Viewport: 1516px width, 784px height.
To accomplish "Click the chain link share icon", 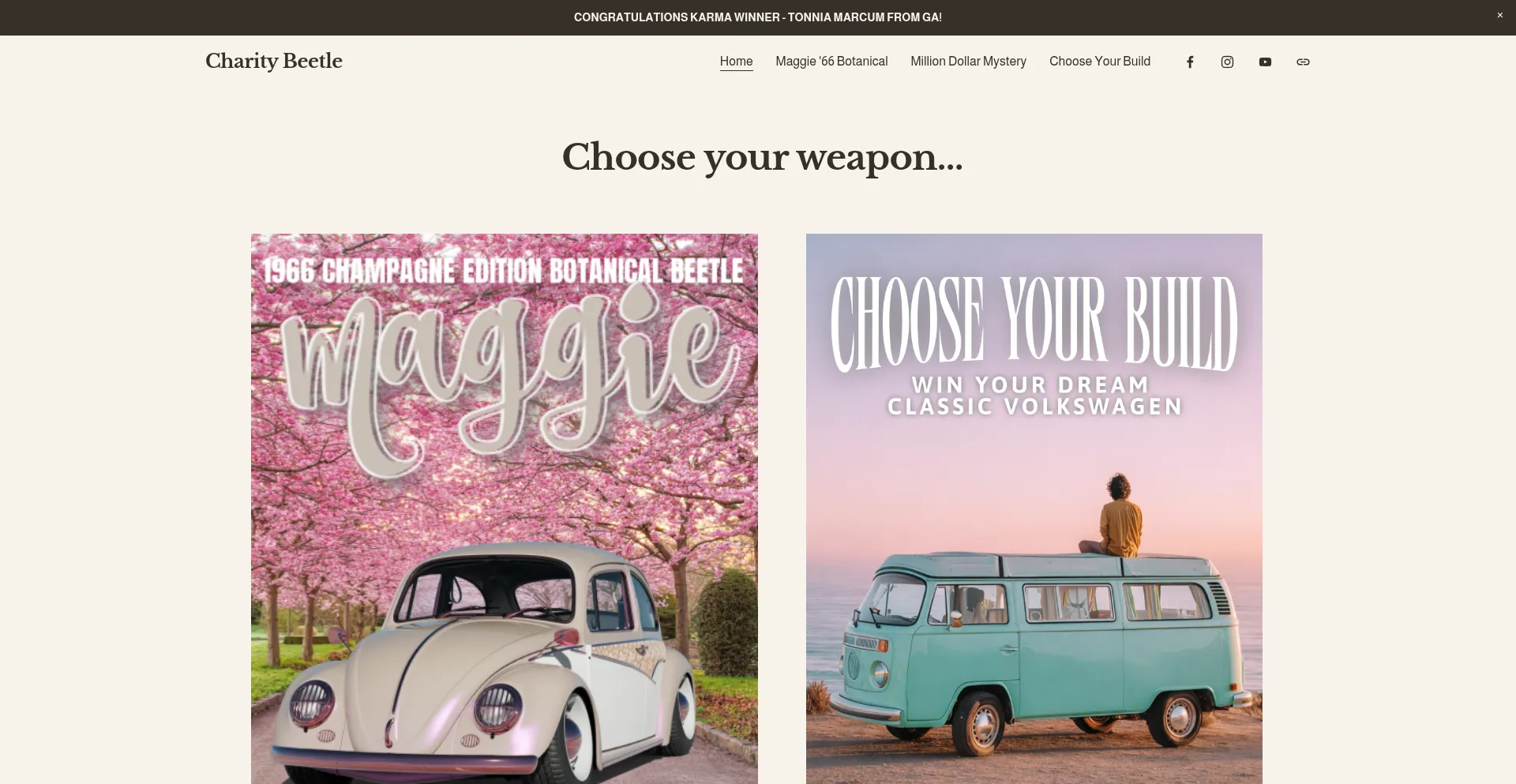I will click(x=1303, y=62).
